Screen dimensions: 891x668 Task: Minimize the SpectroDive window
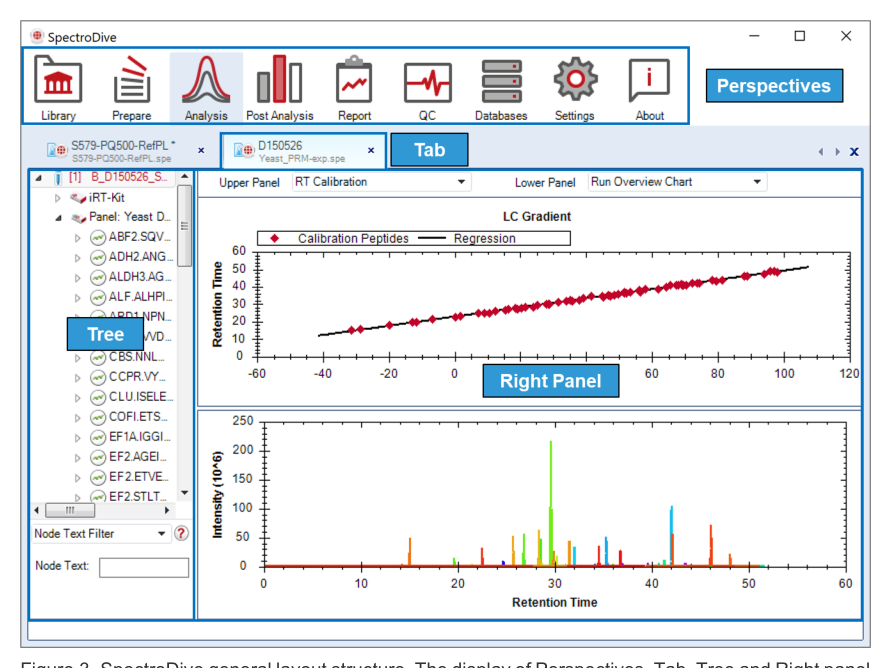754,36
